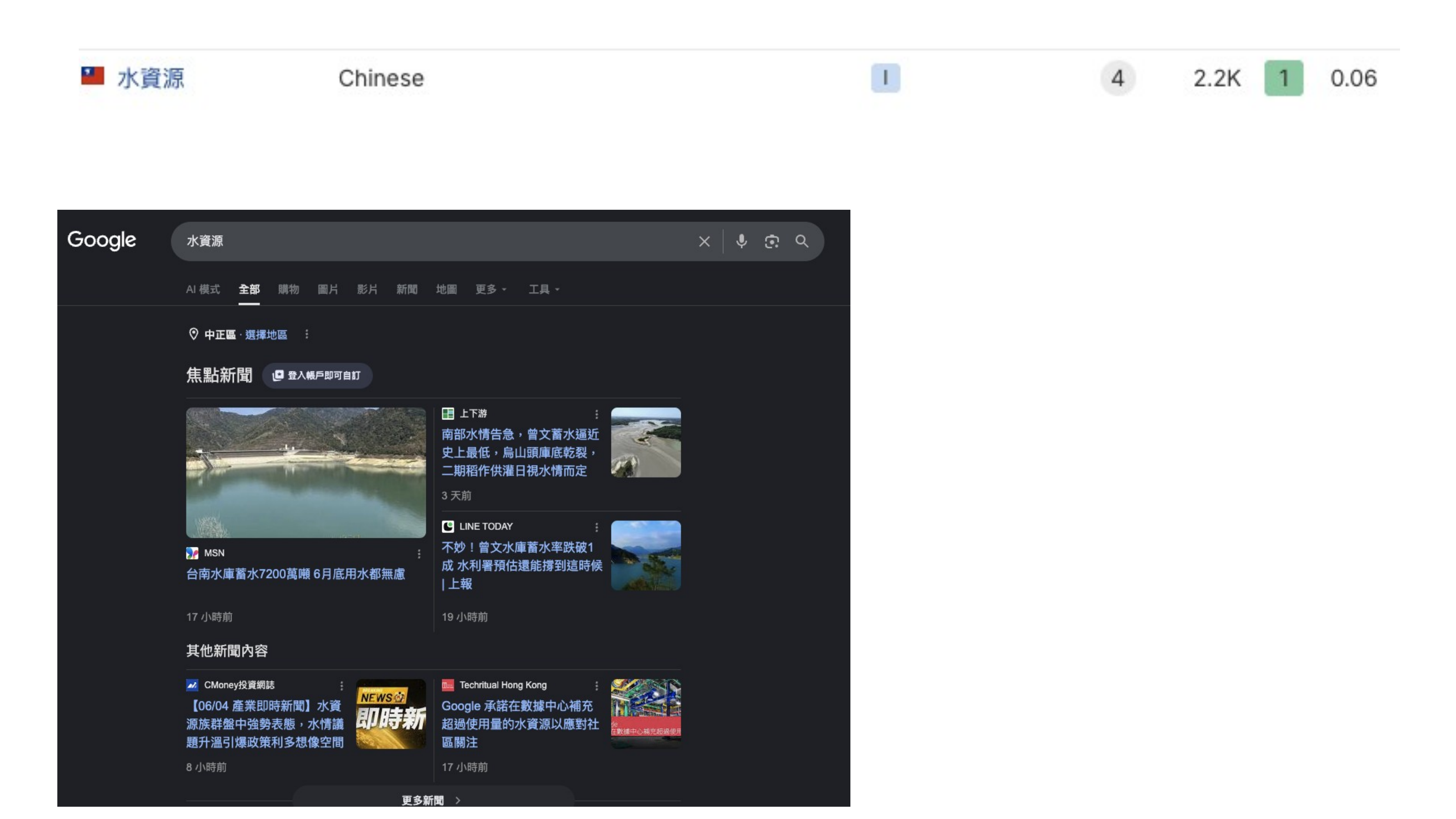Switch to AI 模式 tab
The width and height of the screenshot is (1456, 819).
tap(202, 289)
